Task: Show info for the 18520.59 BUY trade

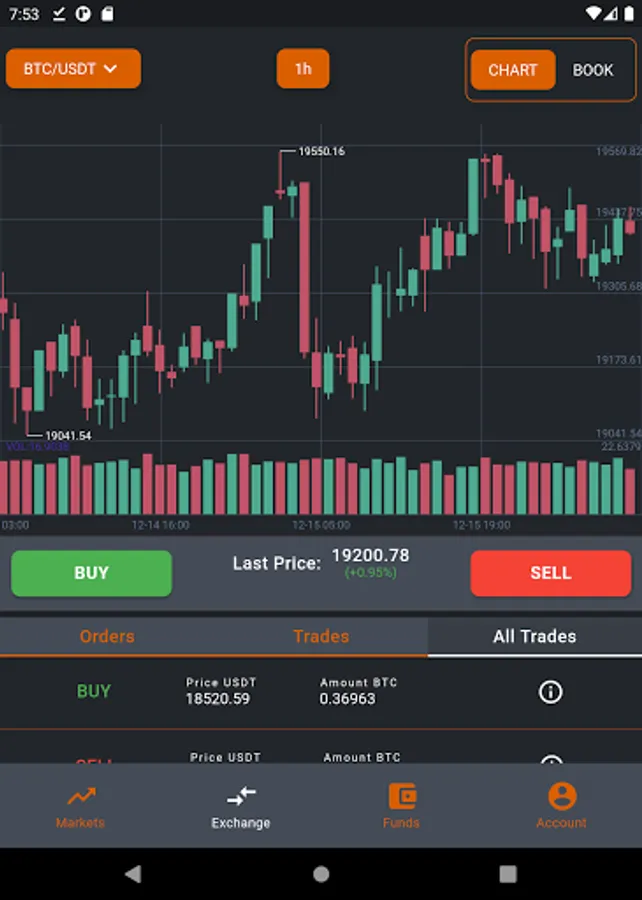Action: click(550, 691)
